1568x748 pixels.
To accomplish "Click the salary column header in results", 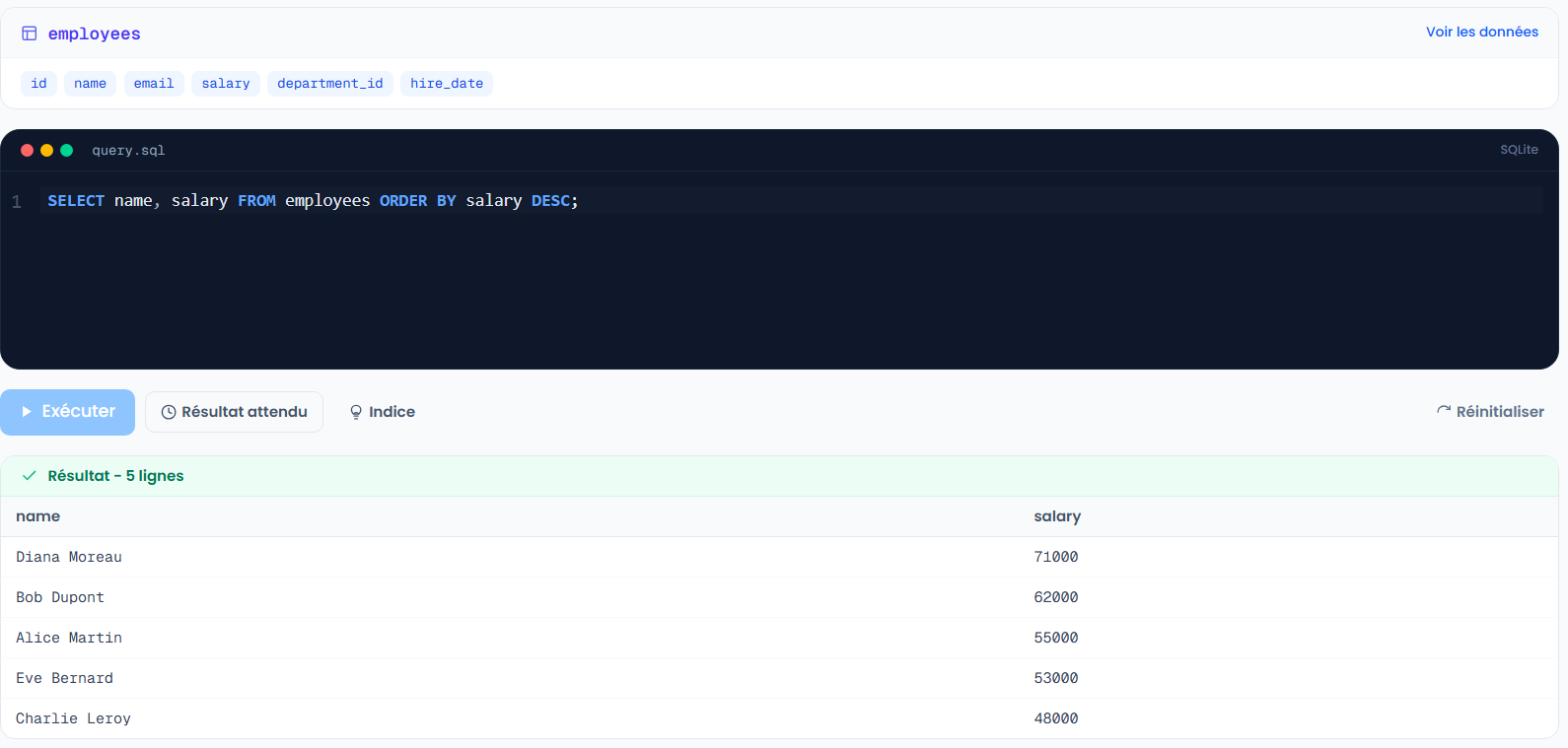I will coord(1057,516).
